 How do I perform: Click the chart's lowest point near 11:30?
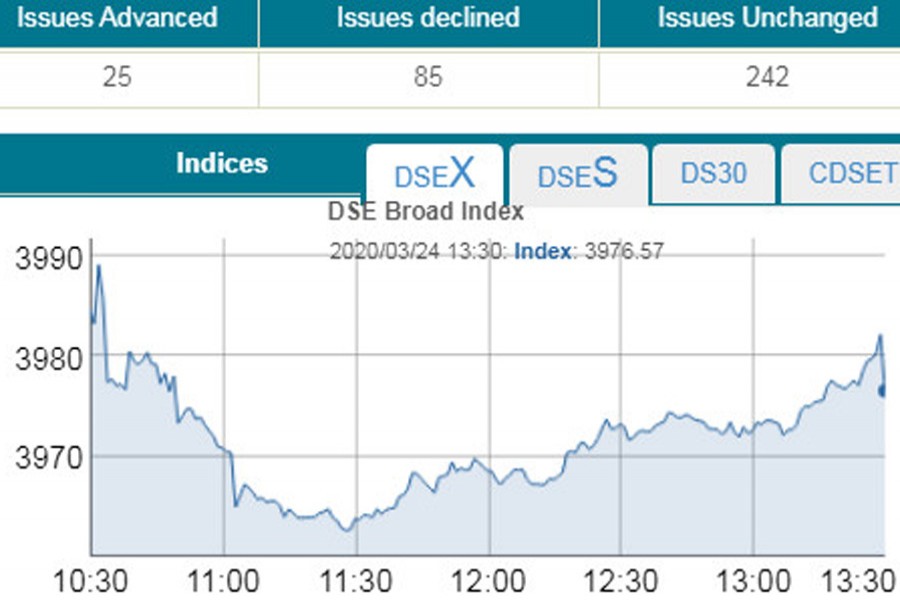pyautogui.click(x=347, y=529)
